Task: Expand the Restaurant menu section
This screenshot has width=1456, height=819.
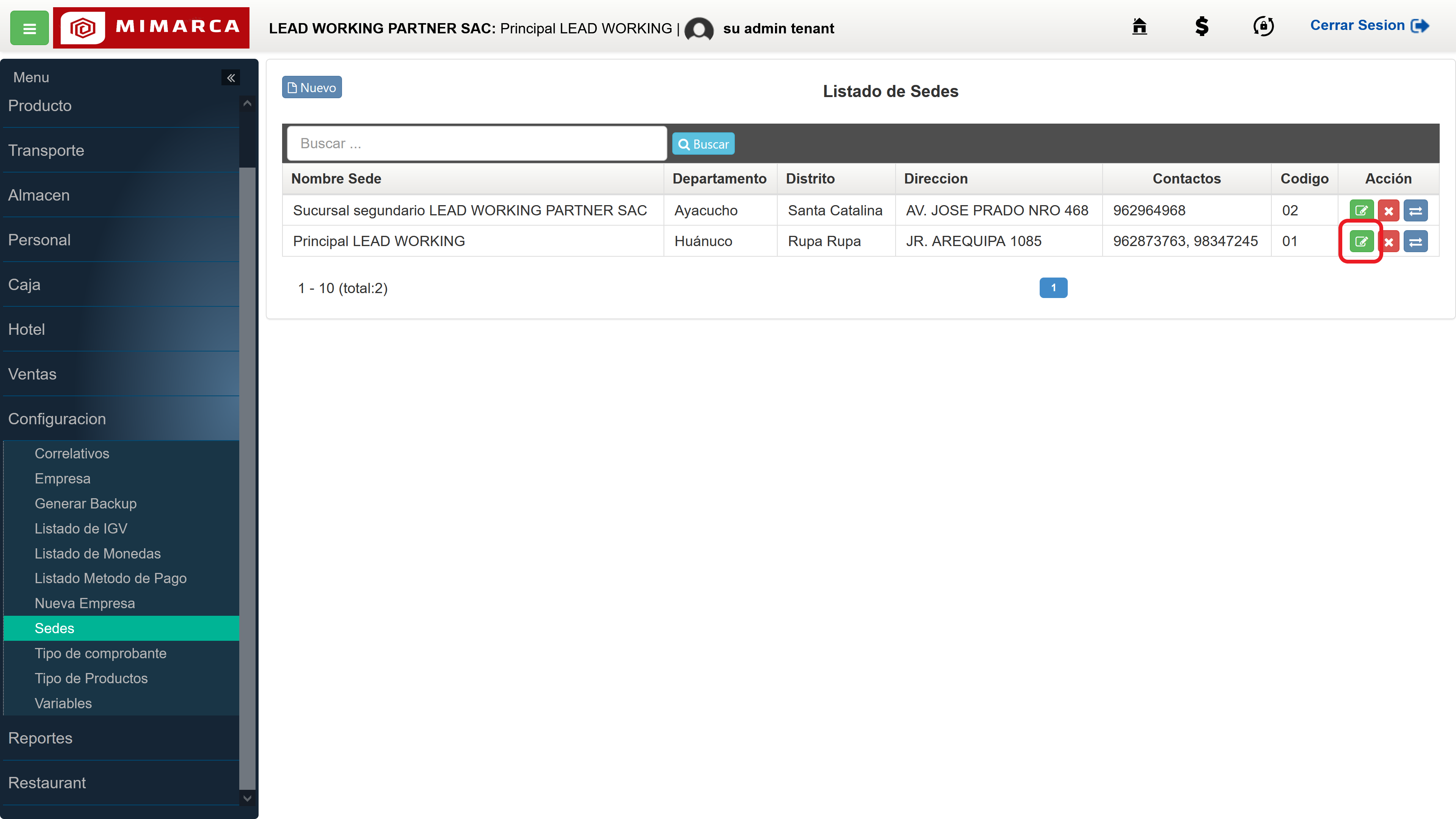Action: tap(121, 783)
